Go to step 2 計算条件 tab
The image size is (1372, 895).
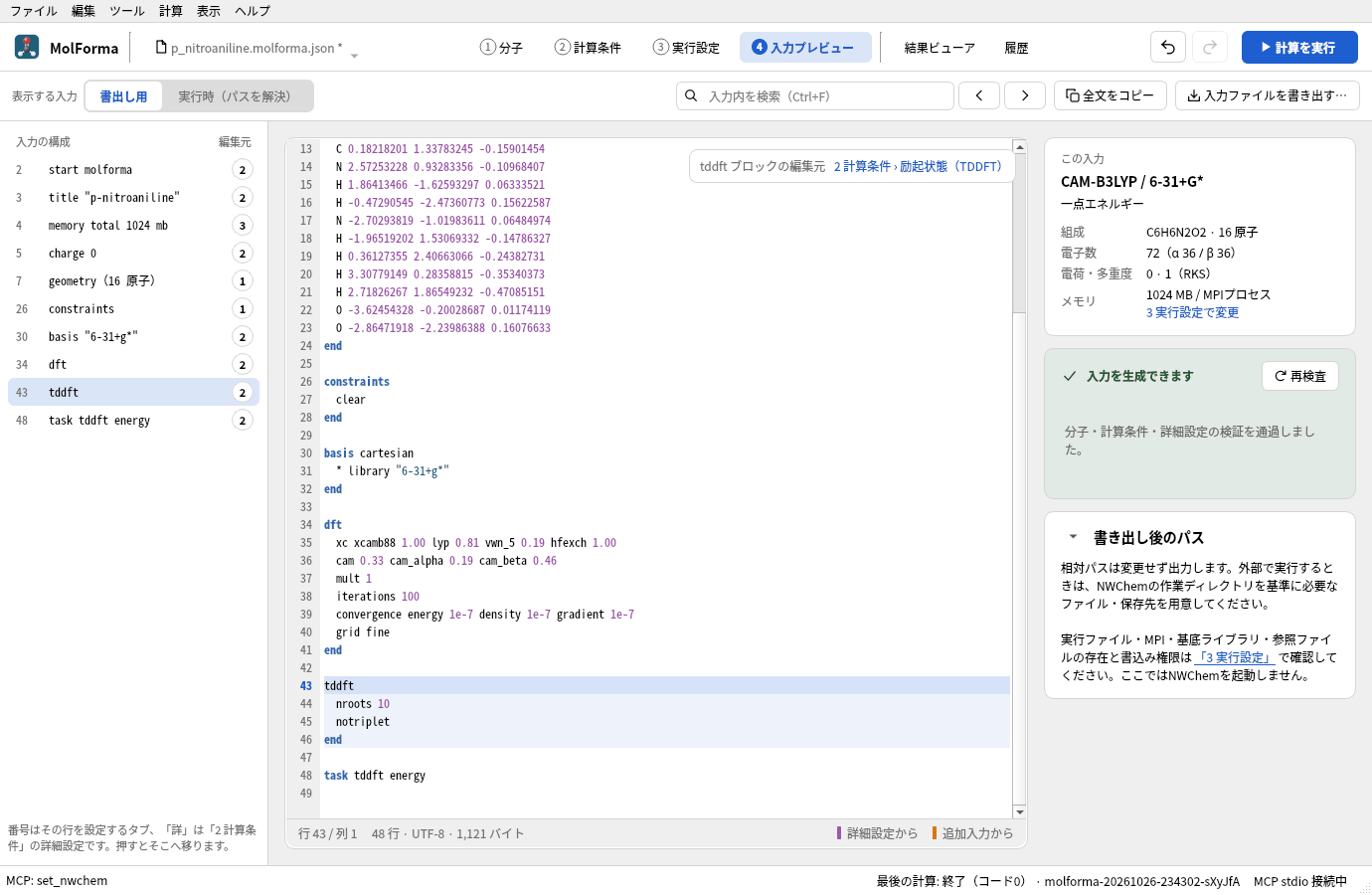pos(588,47)
